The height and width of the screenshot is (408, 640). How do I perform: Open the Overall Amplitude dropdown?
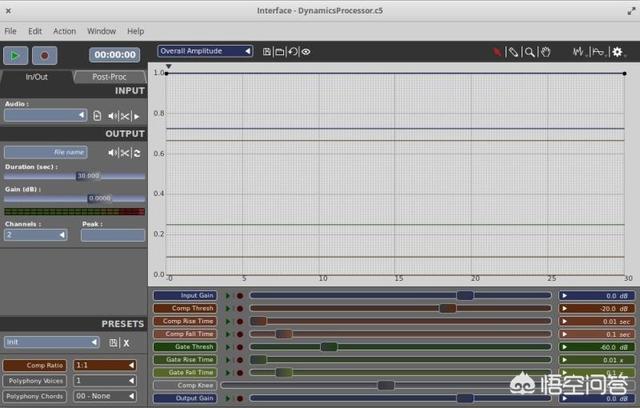point(205,51)
